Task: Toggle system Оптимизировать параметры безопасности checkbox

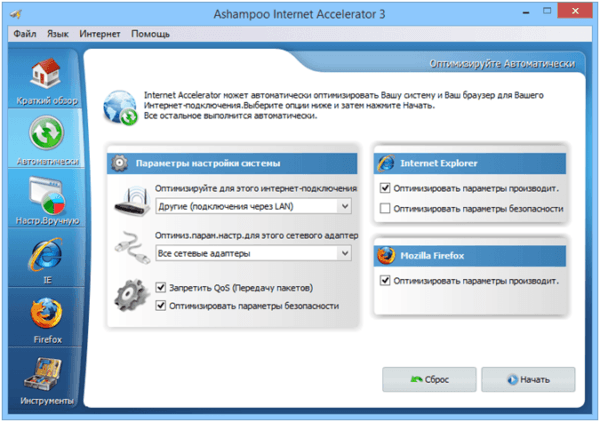Action: pos(161,305)
